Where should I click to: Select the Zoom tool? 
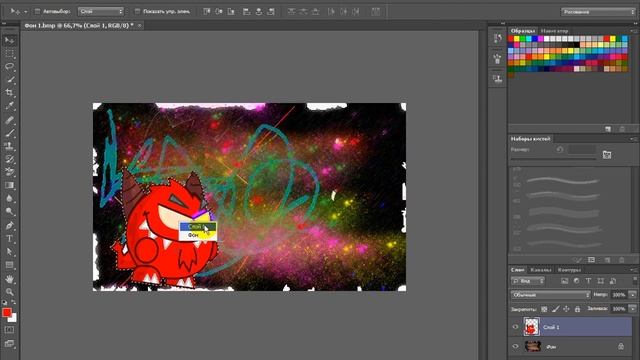[9, 292]
